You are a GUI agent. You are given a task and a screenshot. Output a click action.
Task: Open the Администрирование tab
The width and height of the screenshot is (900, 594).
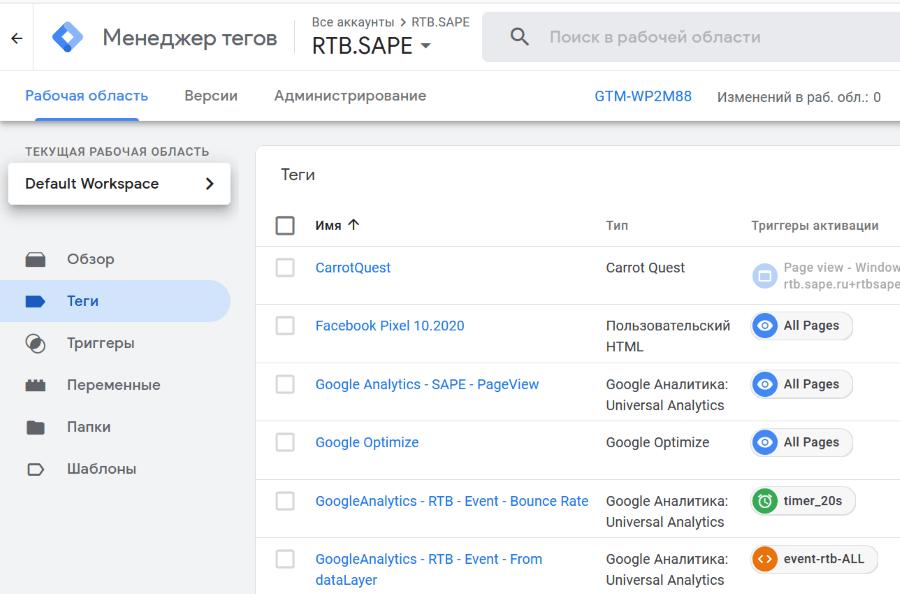[x=350, y=96]
